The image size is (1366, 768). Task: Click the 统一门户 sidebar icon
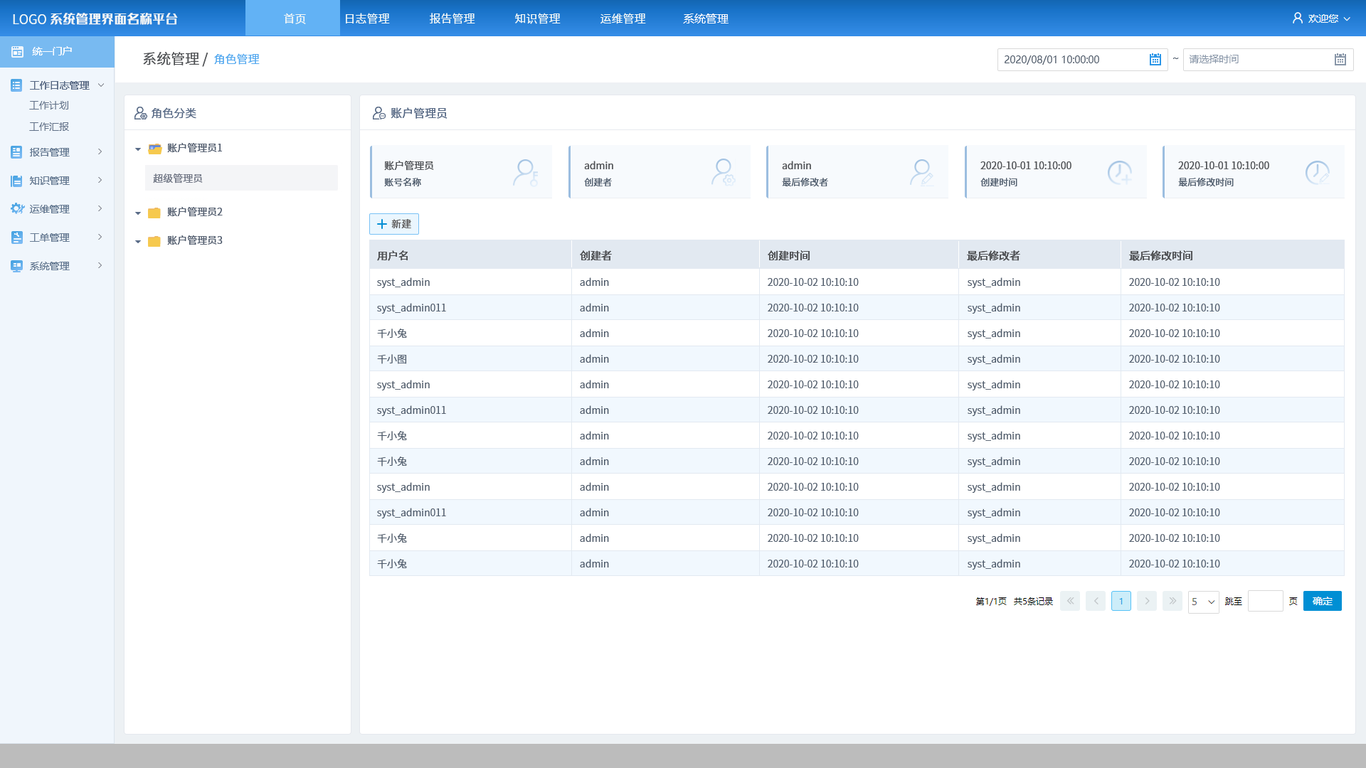17,51
